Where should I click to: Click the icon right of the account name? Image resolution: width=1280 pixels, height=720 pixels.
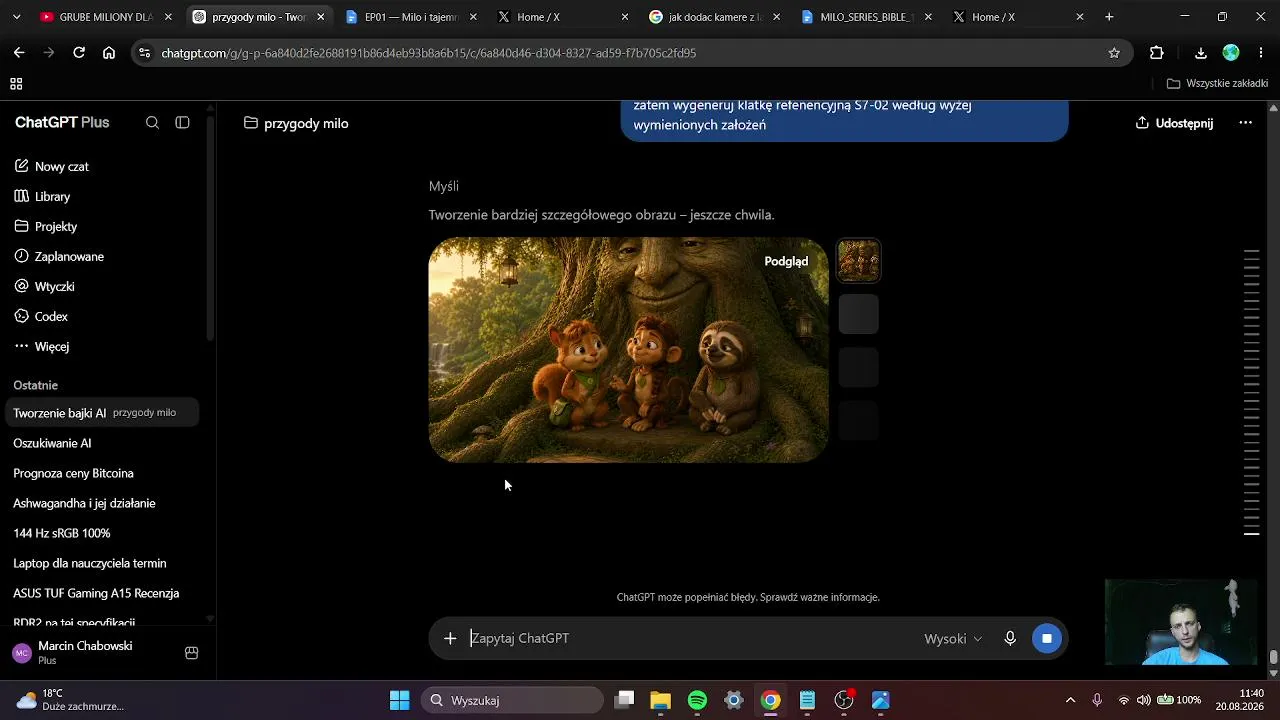(x=192, y=653)
